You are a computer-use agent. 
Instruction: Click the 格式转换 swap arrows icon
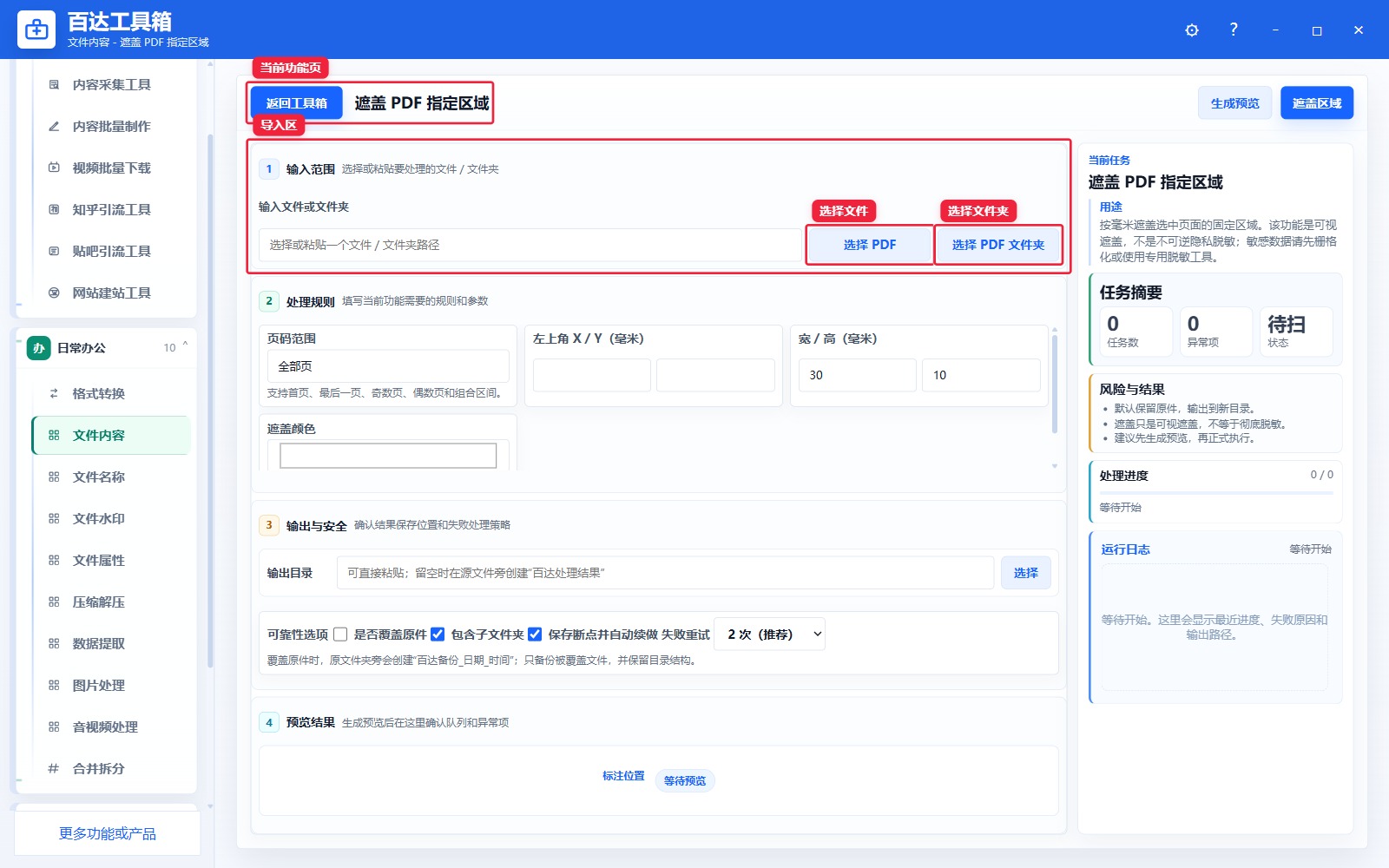54,393
